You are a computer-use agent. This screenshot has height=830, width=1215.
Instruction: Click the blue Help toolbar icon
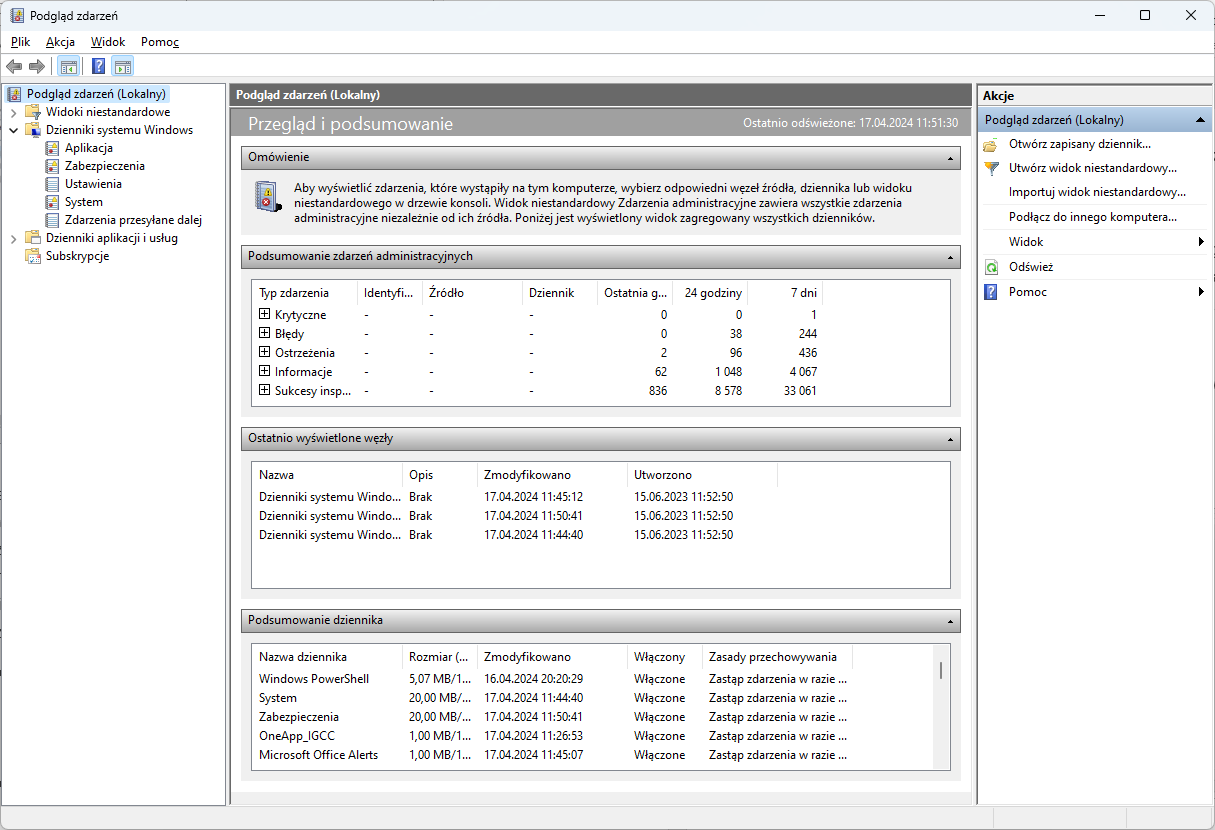98,67
